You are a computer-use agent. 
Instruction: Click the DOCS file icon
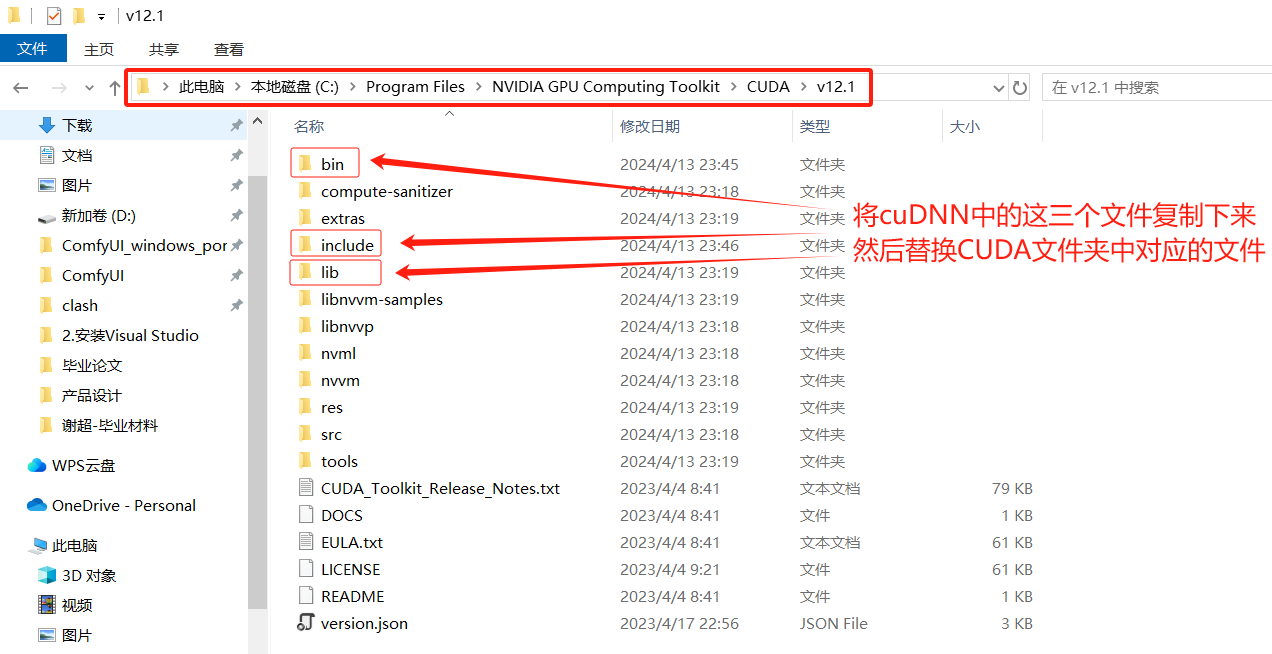click(x=305, y=515)
